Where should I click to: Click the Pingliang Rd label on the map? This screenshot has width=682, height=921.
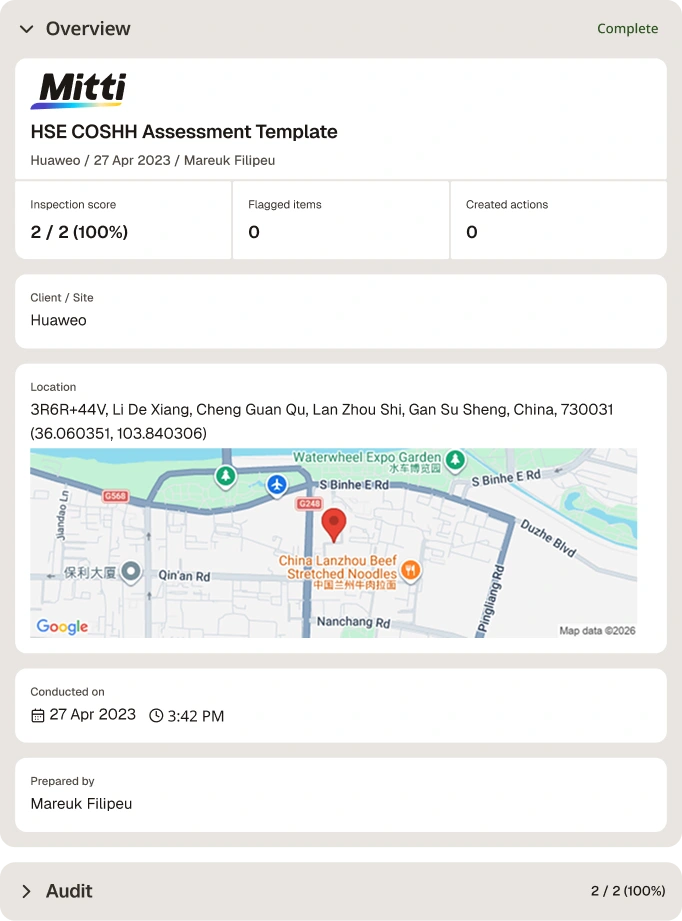click(490, 598)
